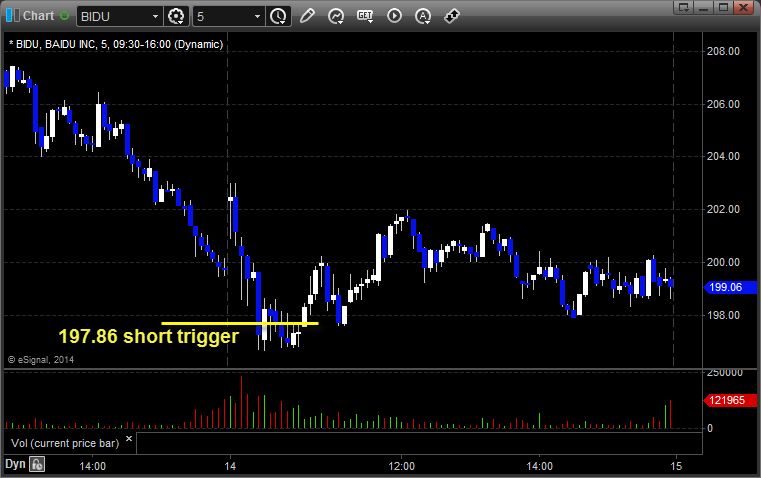The image size is (761, 478).
Task: Open the alerts A icon menu
Action: [x=423, y=16]
